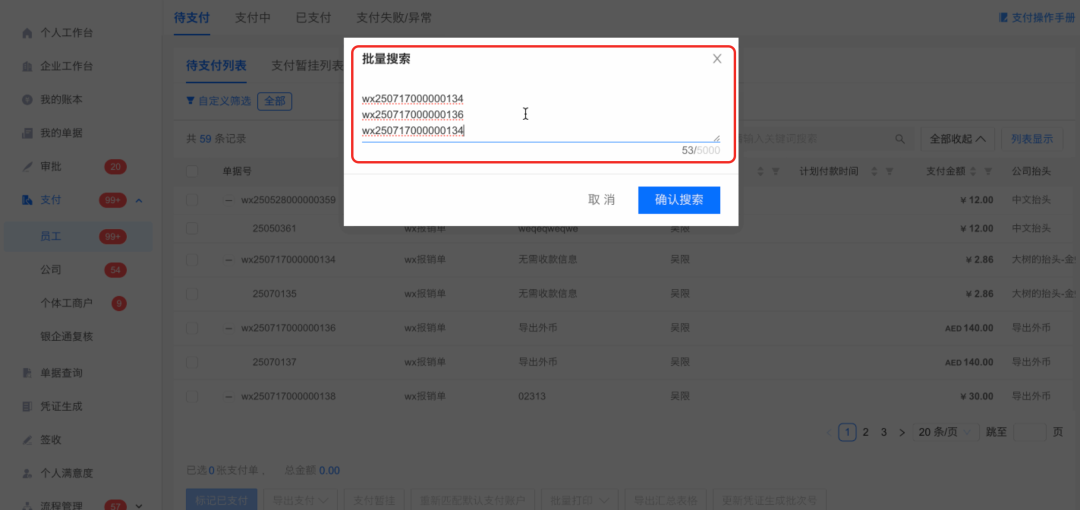Click the magnifier search icon in keyword box
This screenshot has width=1080, height=510.
900,139
